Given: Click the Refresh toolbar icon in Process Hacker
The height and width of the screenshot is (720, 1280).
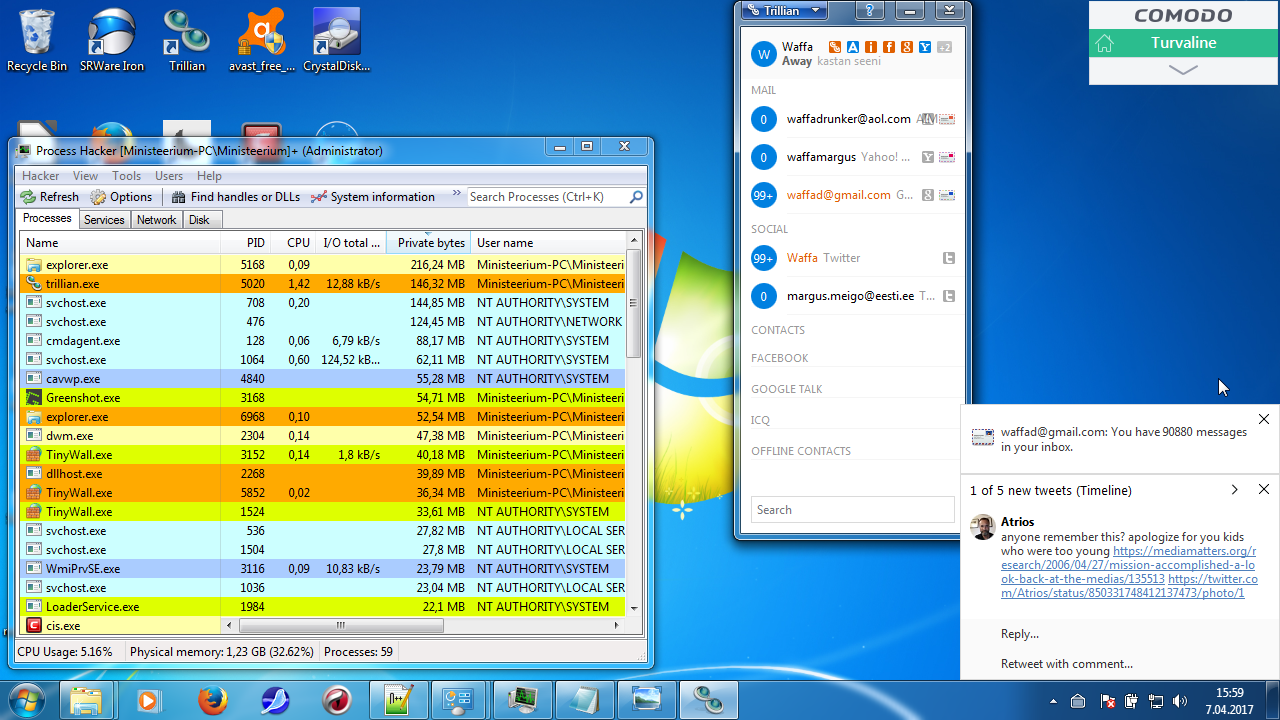Looking at the screenshot, I should pyautogui.click(x=29, y=197).
